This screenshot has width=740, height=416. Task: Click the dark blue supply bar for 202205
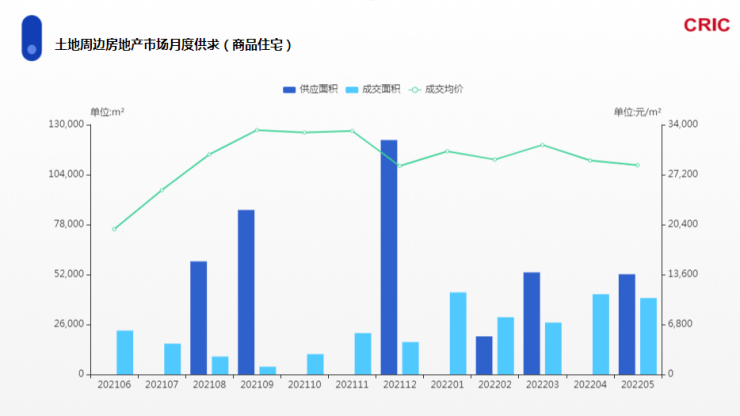pos(627,324)
